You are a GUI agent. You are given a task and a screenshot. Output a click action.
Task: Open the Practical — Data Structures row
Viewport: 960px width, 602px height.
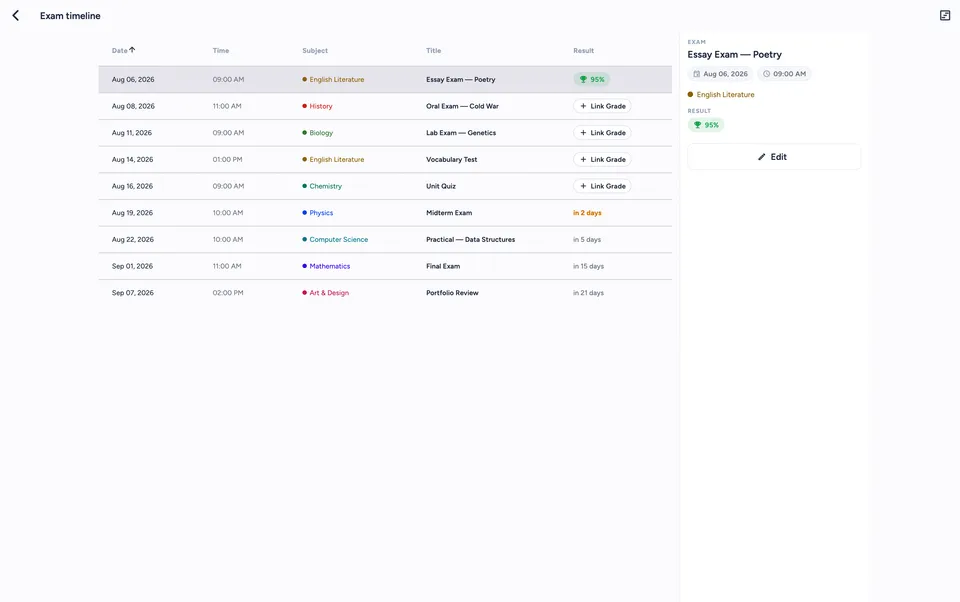point(385,239)
